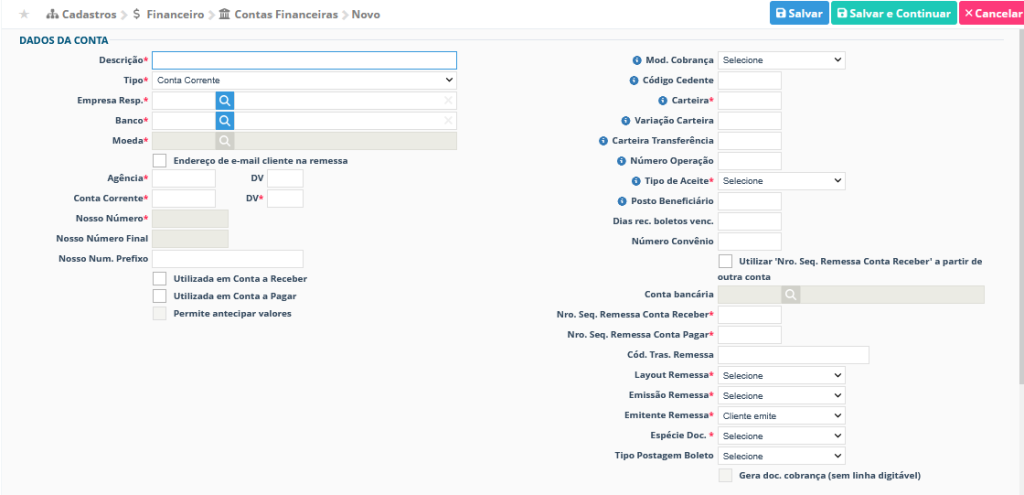The height and width of the screenshot is (495, 1024).
Task: Click into the Descrição text field
Action: [304, 60]
